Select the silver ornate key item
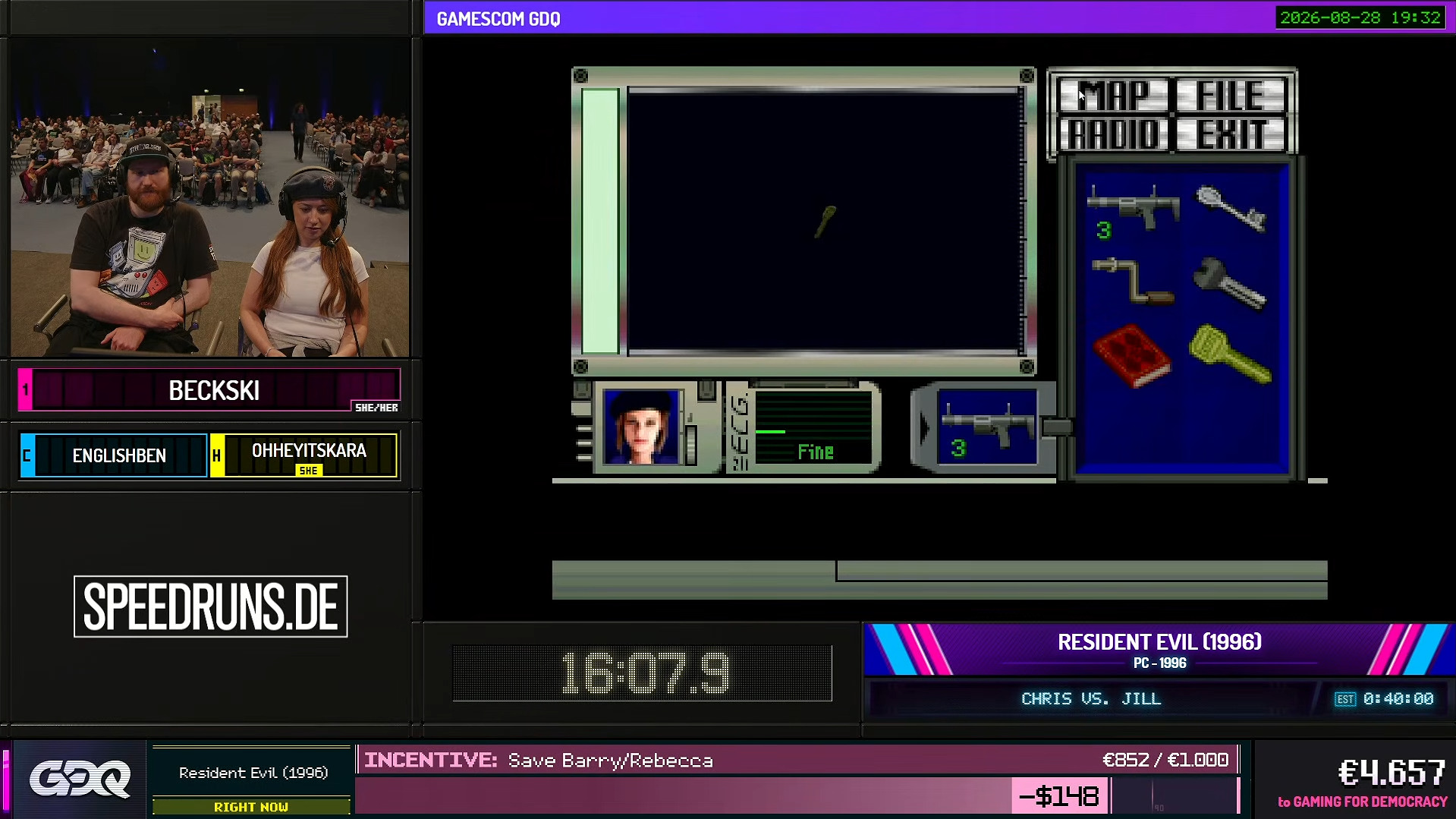This screenshot has width=1456, height=819. [1231, 209]
